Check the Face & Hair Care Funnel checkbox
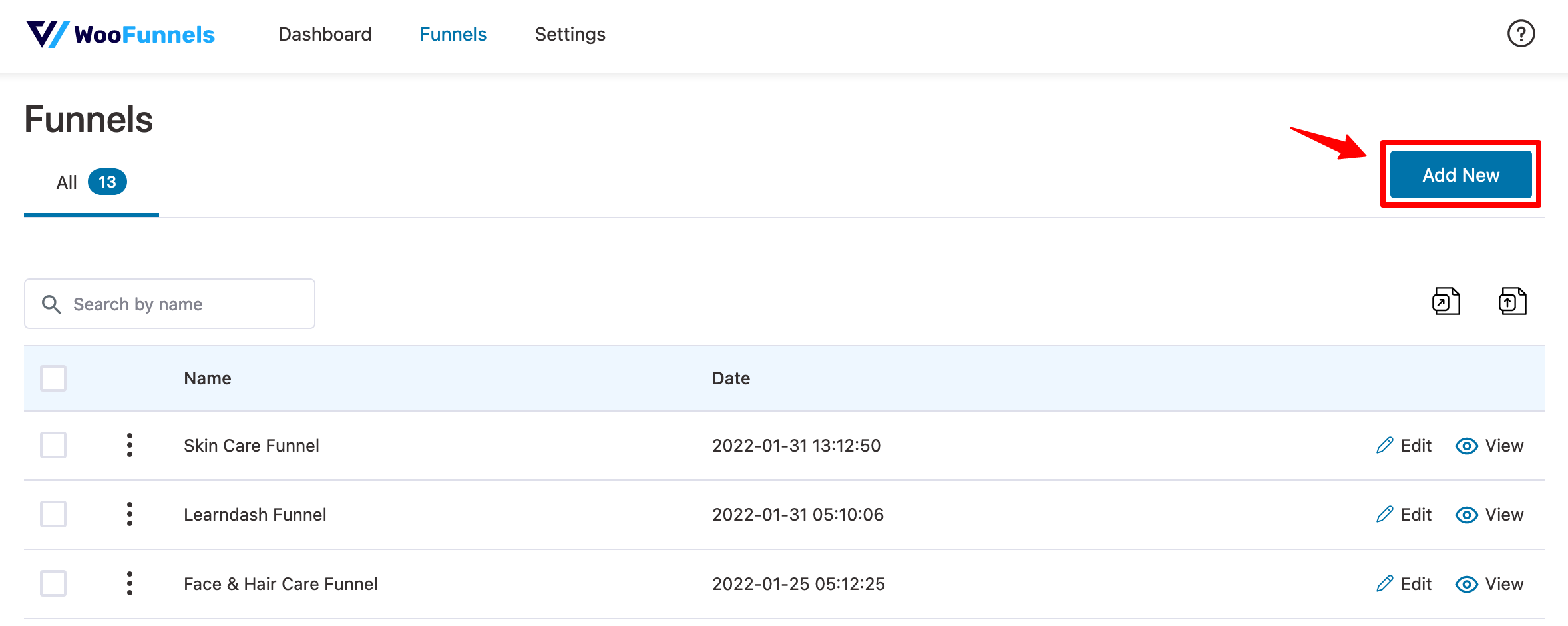The image size is (1568, 626). click(x=53, y=583)
